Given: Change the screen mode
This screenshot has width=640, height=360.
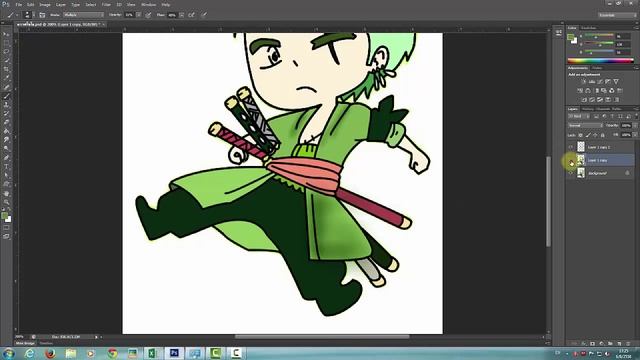Looking at the screenshot, I should pos(6,236).
